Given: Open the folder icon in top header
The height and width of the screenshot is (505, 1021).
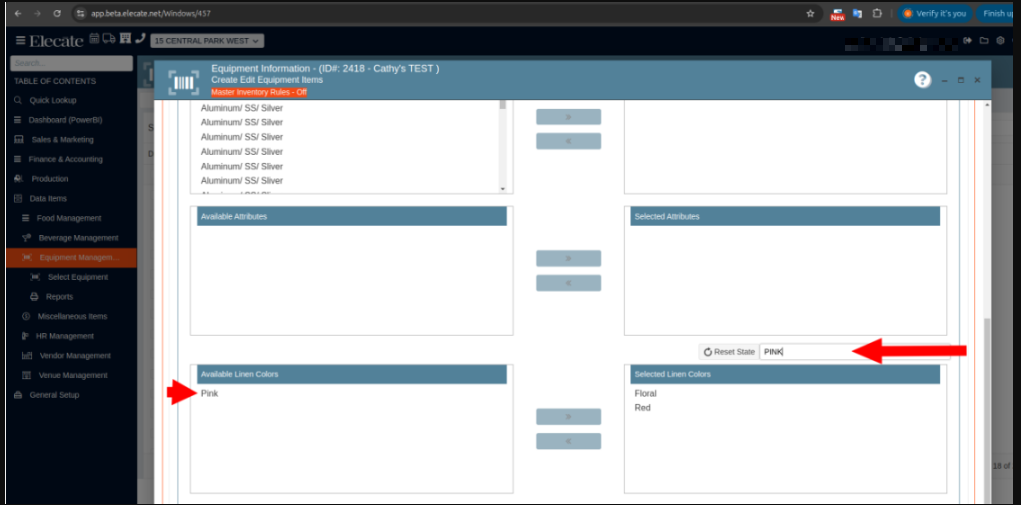Looking at the screenshot, I should [984, 40].
